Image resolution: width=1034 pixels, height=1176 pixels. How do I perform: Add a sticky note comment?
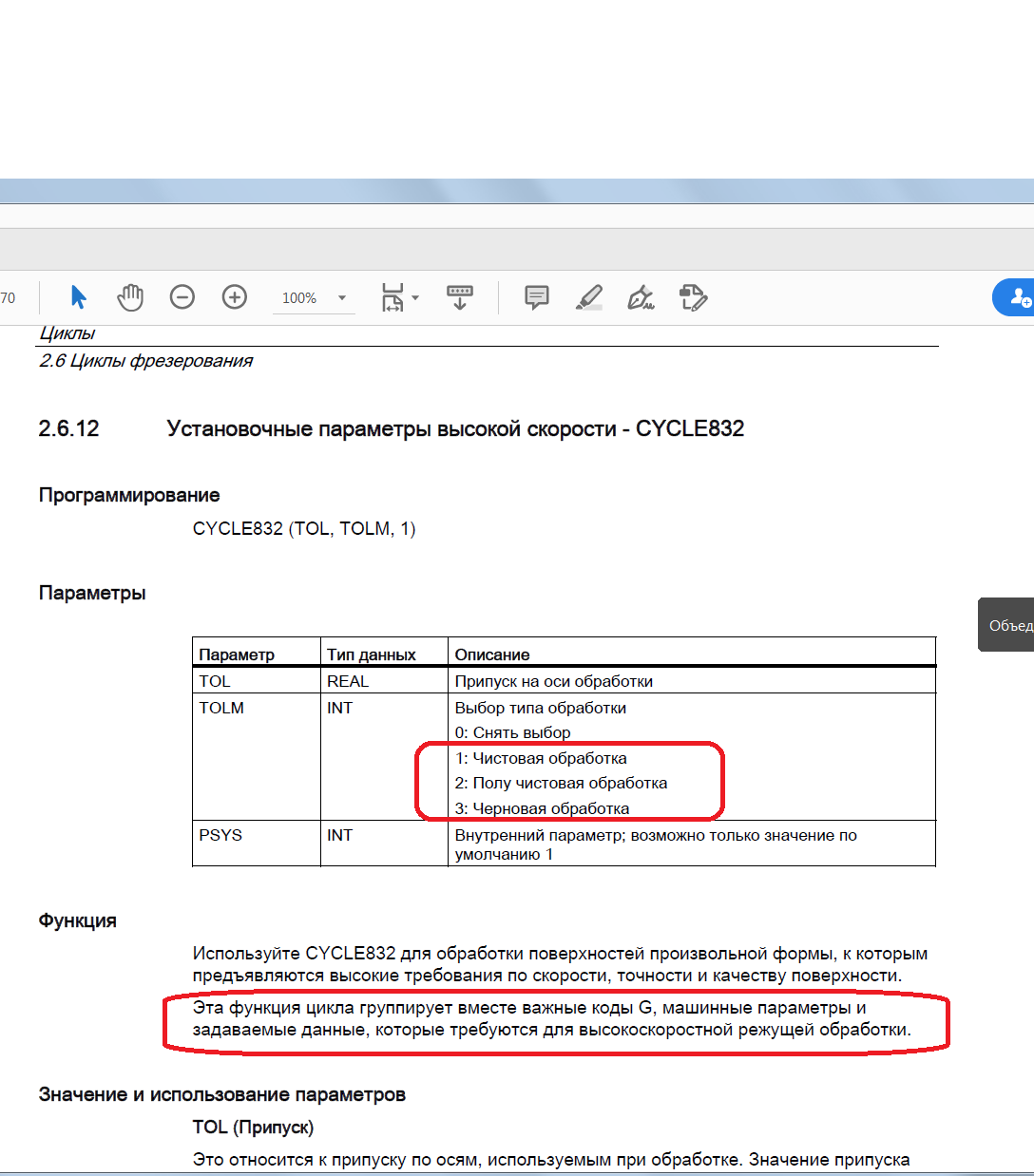tap(537, 297)
